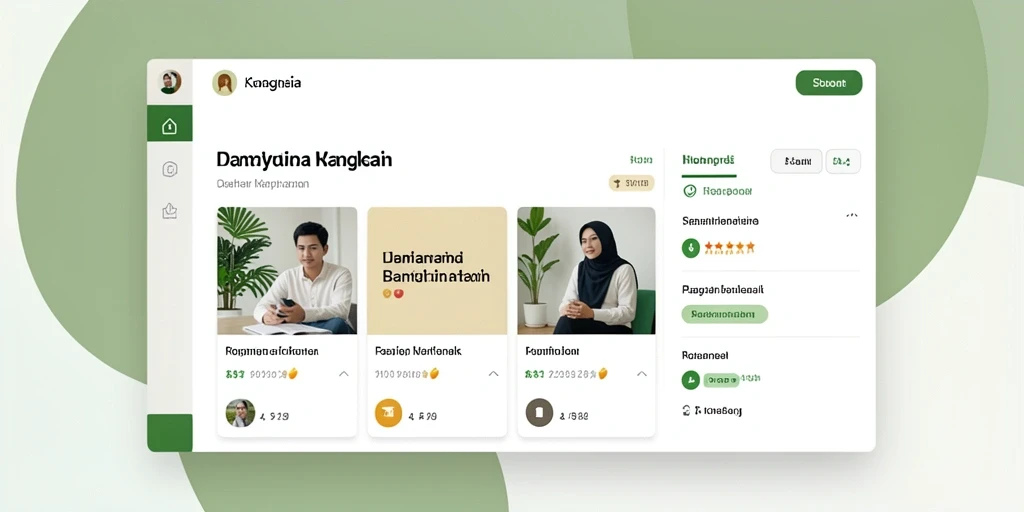Screen dimensions: 1024x512
Task: Click the green circle icon beside the stars
Action: point(691,248)
